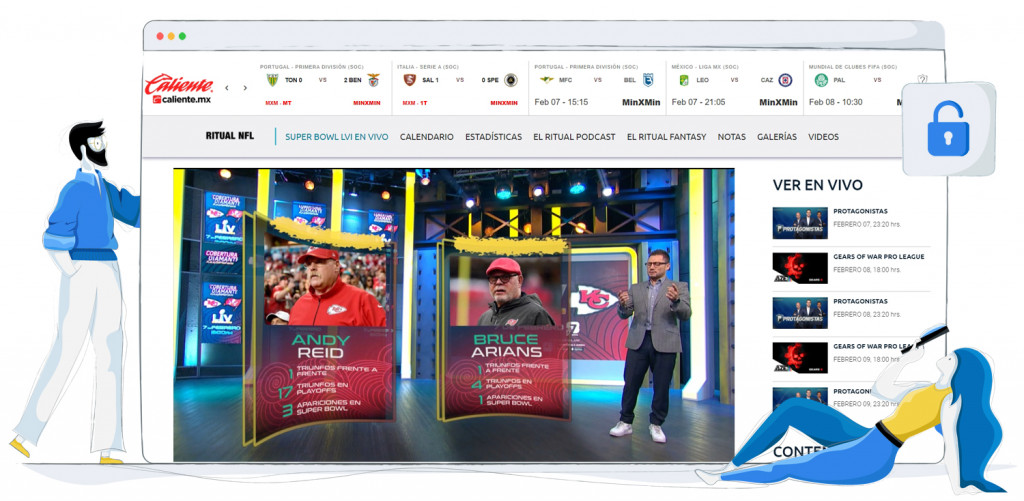Select the CAZ Cruz Azul crest
The height and width of the screenshot is (501, 1024).
pos(785,80)
